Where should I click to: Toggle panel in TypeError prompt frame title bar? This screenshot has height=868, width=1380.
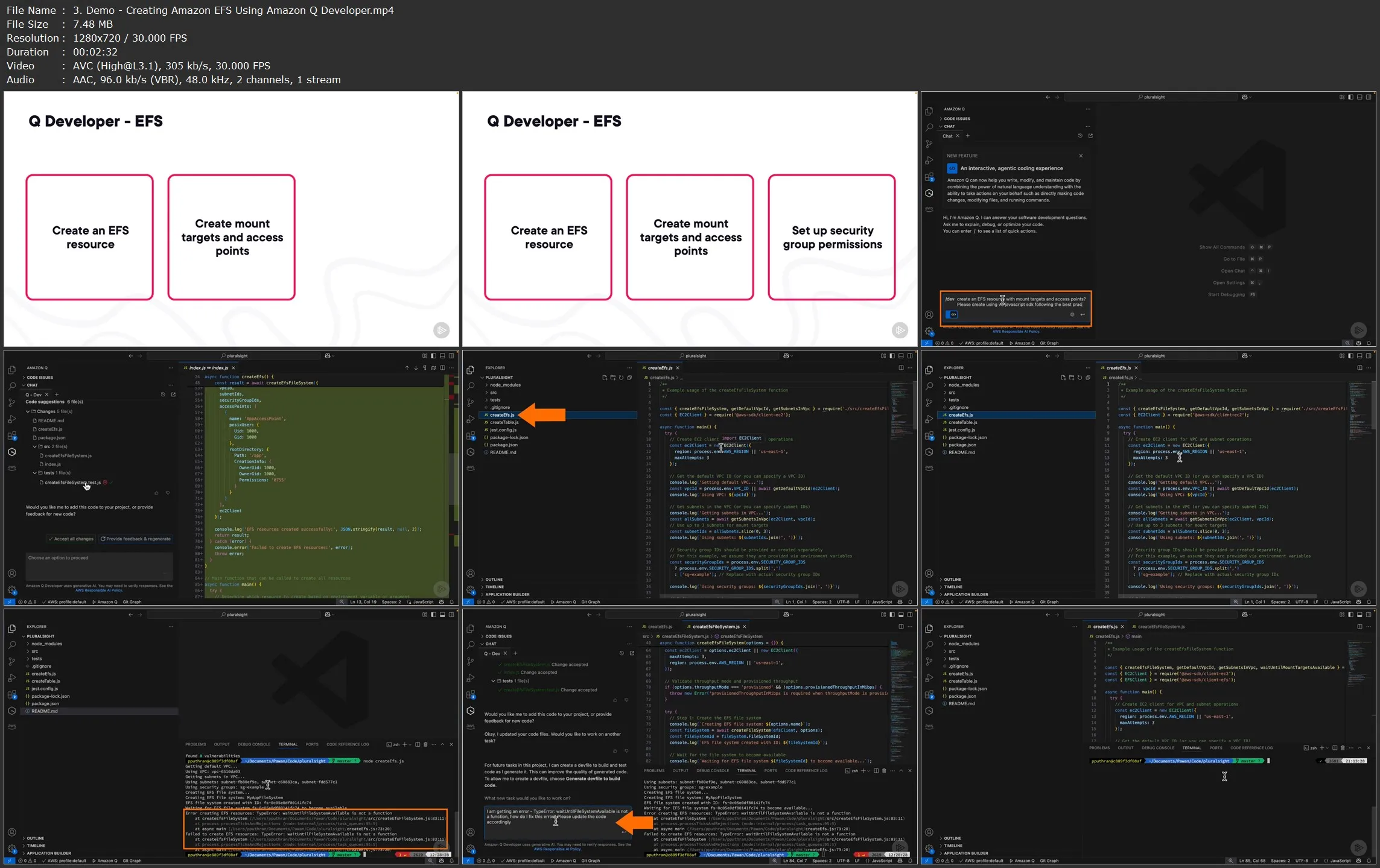[x=901, y=615]
